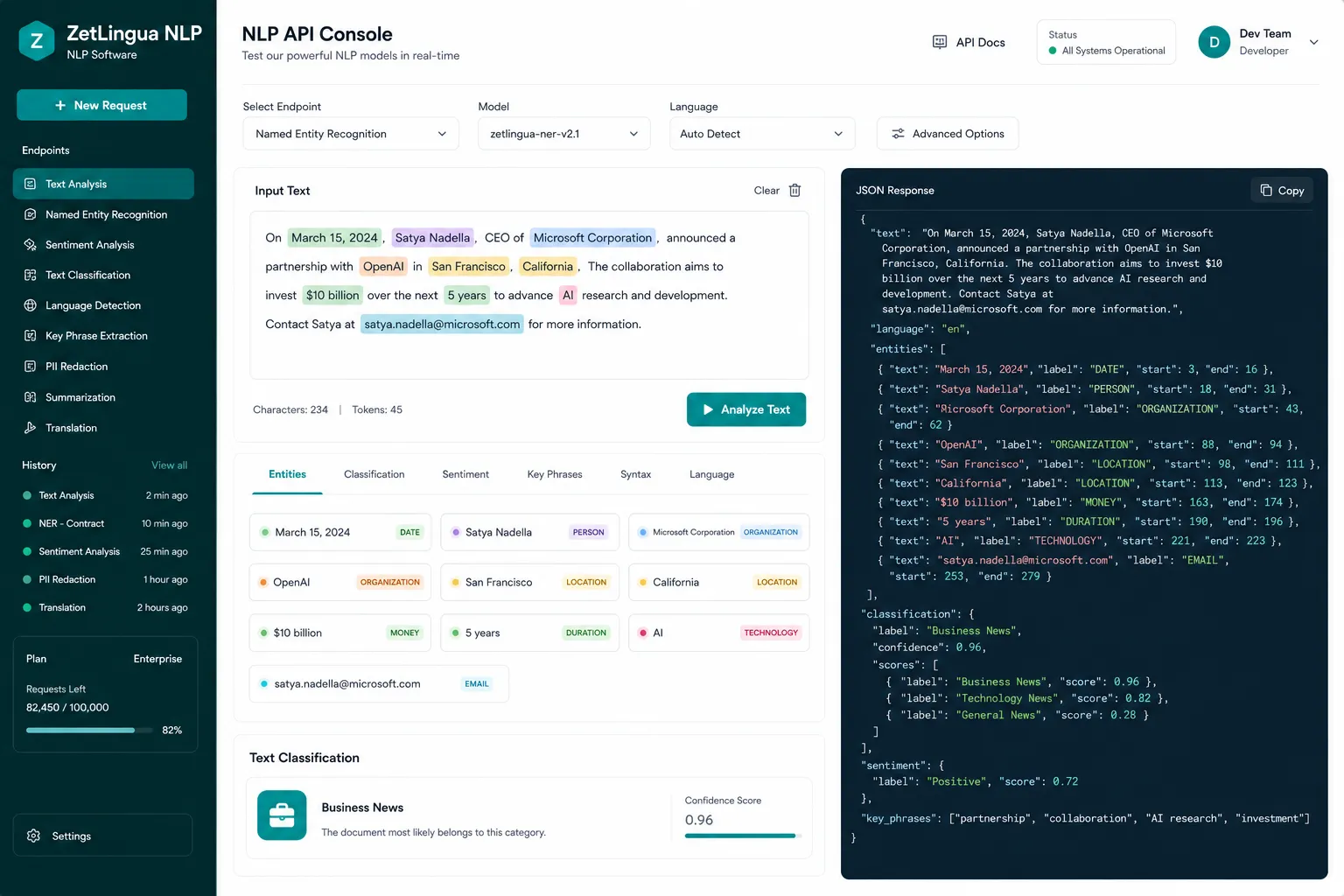Click the $10 billion MONEY entity card
The image size is (1344, 896).
pos(340,633)
